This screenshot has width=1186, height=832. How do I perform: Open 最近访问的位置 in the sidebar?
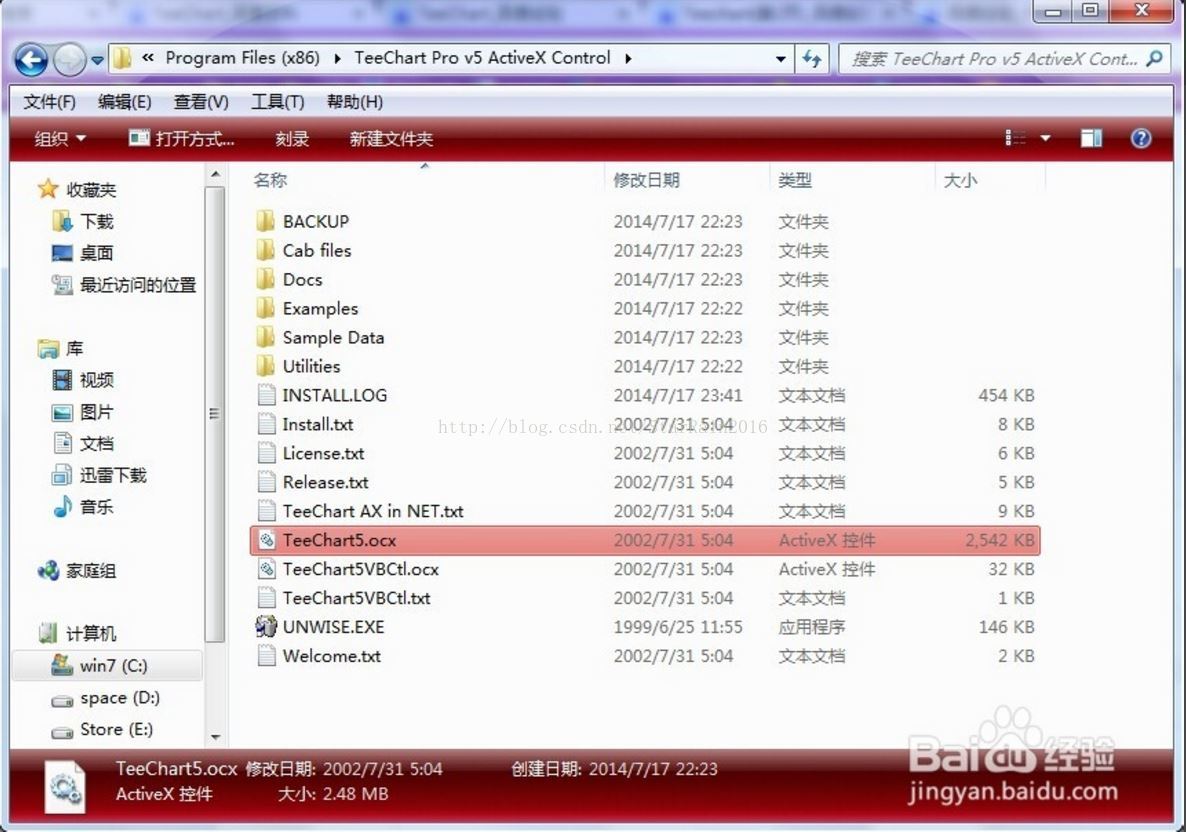pyautogui.click(x=124, y=284)
